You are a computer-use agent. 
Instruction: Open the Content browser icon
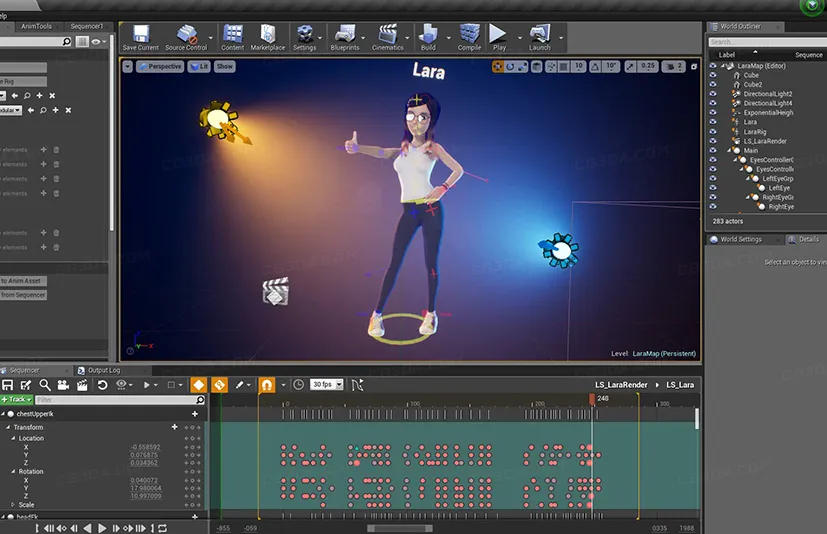click(x=233, y=37)
